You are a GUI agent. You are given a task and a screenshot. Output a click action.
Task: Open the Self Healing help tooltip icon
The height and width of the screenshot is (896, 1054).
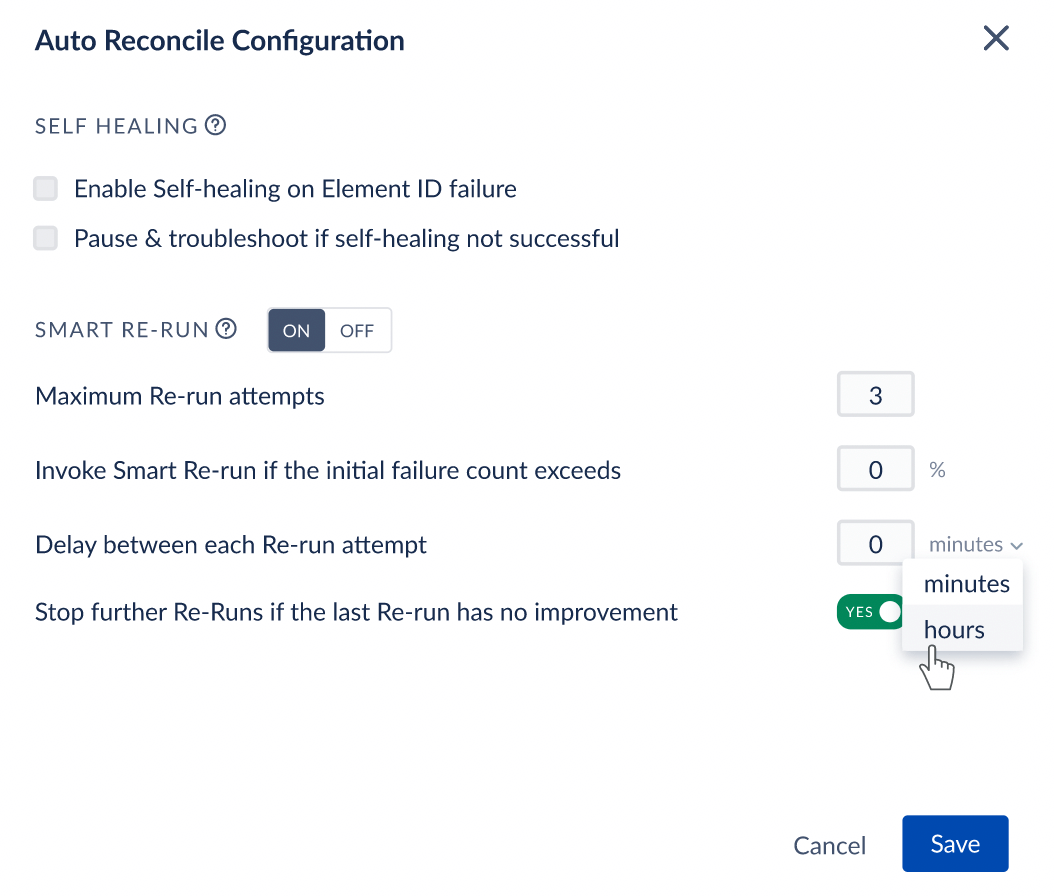(x=215, y=126)
